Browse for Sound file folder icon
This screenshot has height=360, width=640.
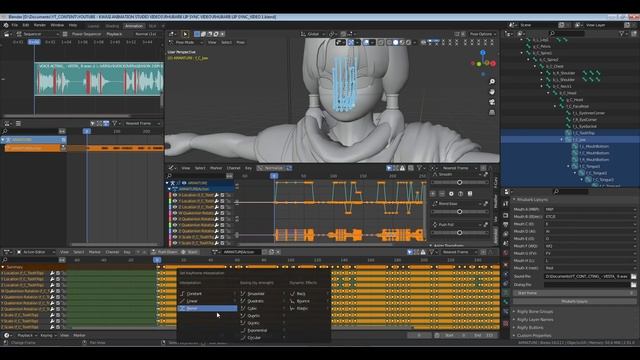point(633,276)
